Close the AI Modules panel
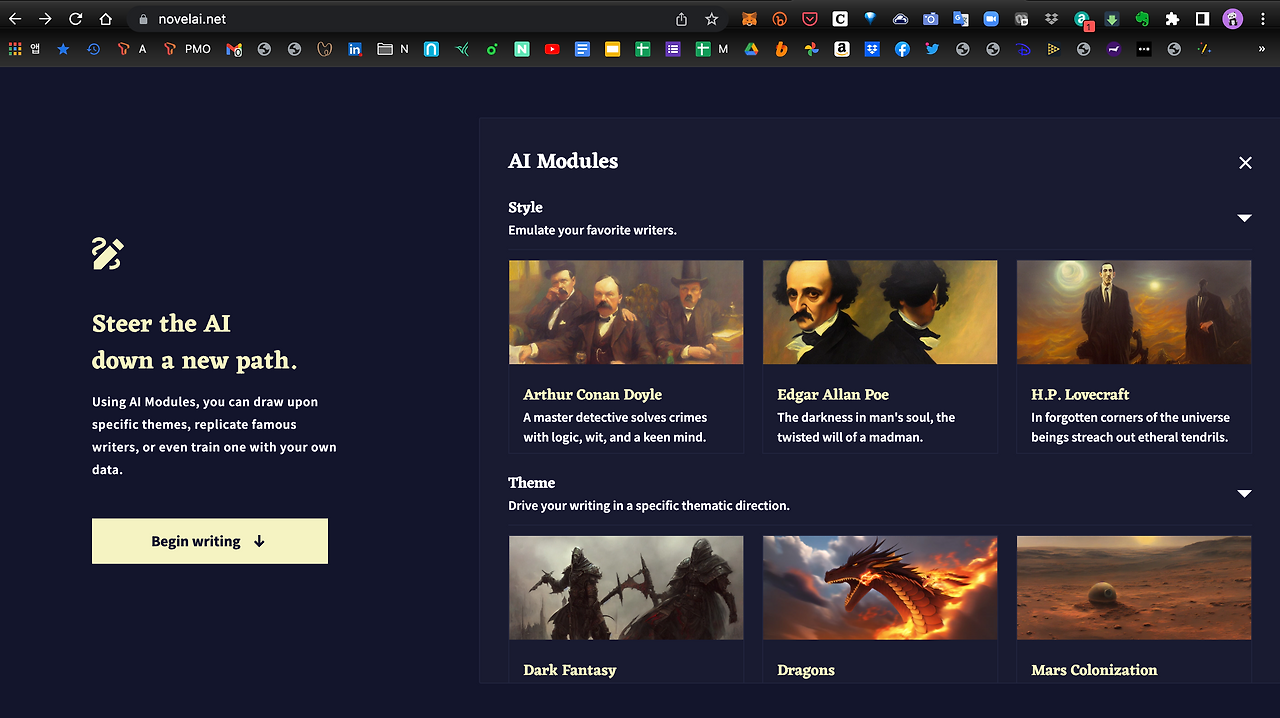This screenshot has width=1280, height=718. tap(1245, 162)
